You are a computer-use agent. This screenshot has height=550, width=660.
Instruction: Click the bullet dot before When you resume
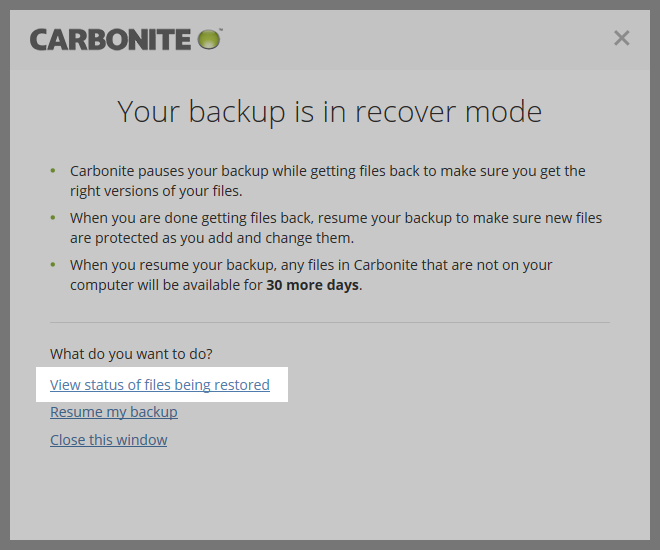[53, 264]
